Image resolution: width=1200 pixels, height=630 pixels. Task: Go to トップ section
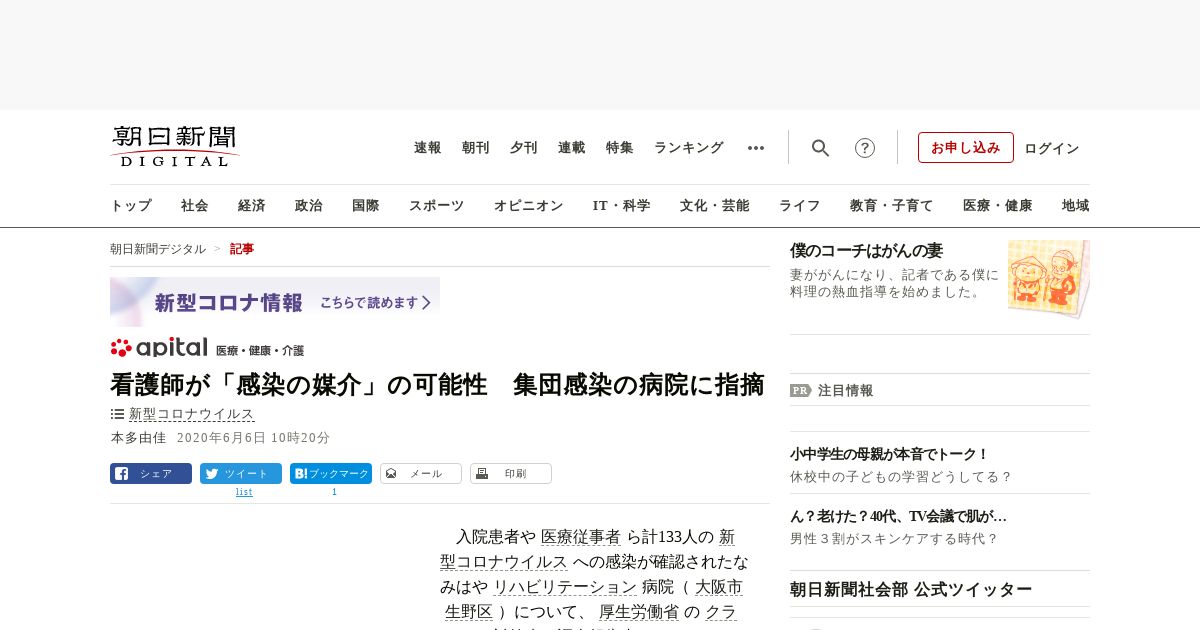131,206
